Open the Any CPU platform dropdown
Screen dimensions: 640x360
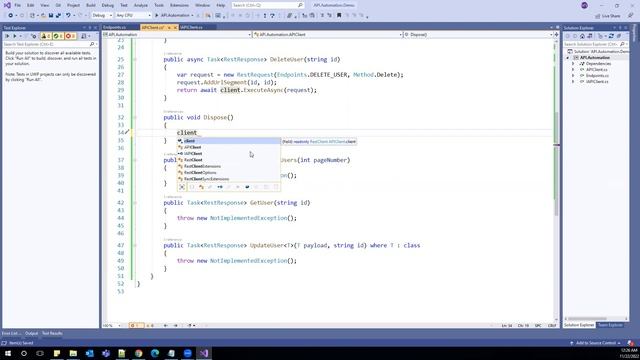click(x=133, y=16)
